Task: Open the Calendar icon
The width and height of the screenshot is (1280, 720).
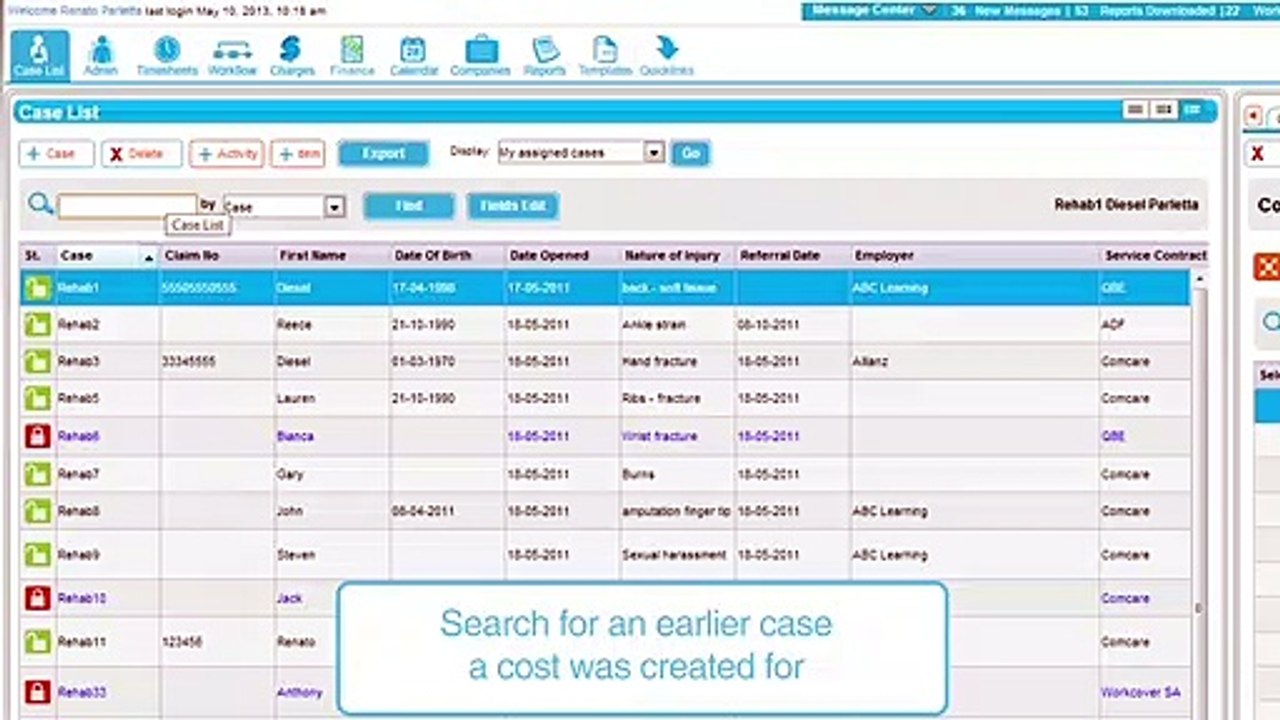Action: [x=413, y=54]
